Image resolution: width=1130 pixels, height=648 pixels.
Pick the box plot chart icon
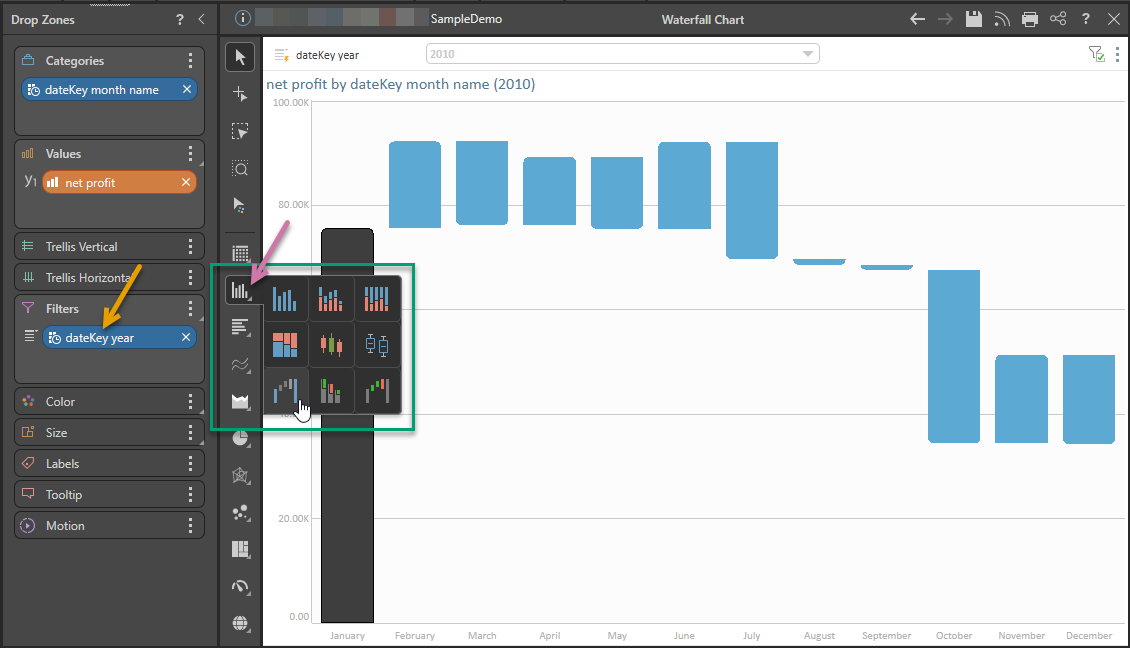click(x=377, y=345)
